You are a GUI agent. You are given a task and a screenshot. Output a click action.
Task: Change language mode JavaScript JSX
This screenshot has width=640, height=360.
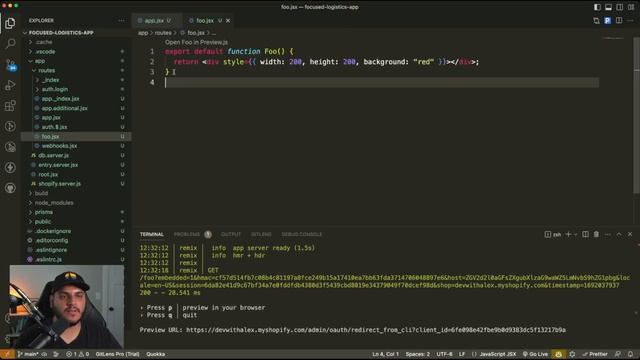click(498, 354)
